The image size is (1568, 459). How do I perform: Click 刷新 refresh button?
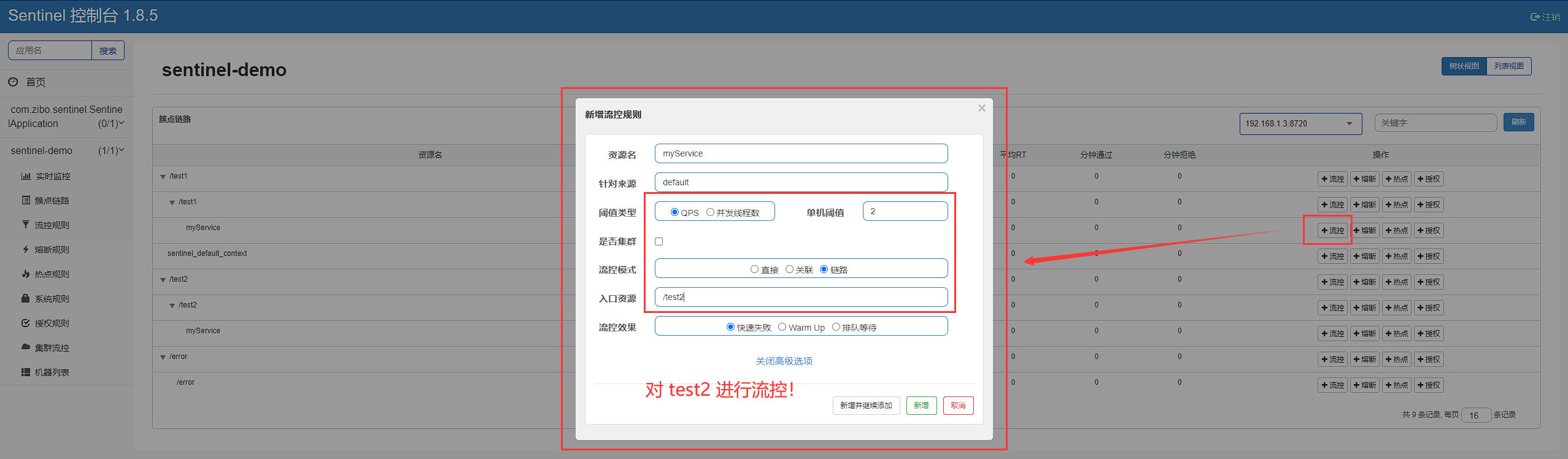1518,122
